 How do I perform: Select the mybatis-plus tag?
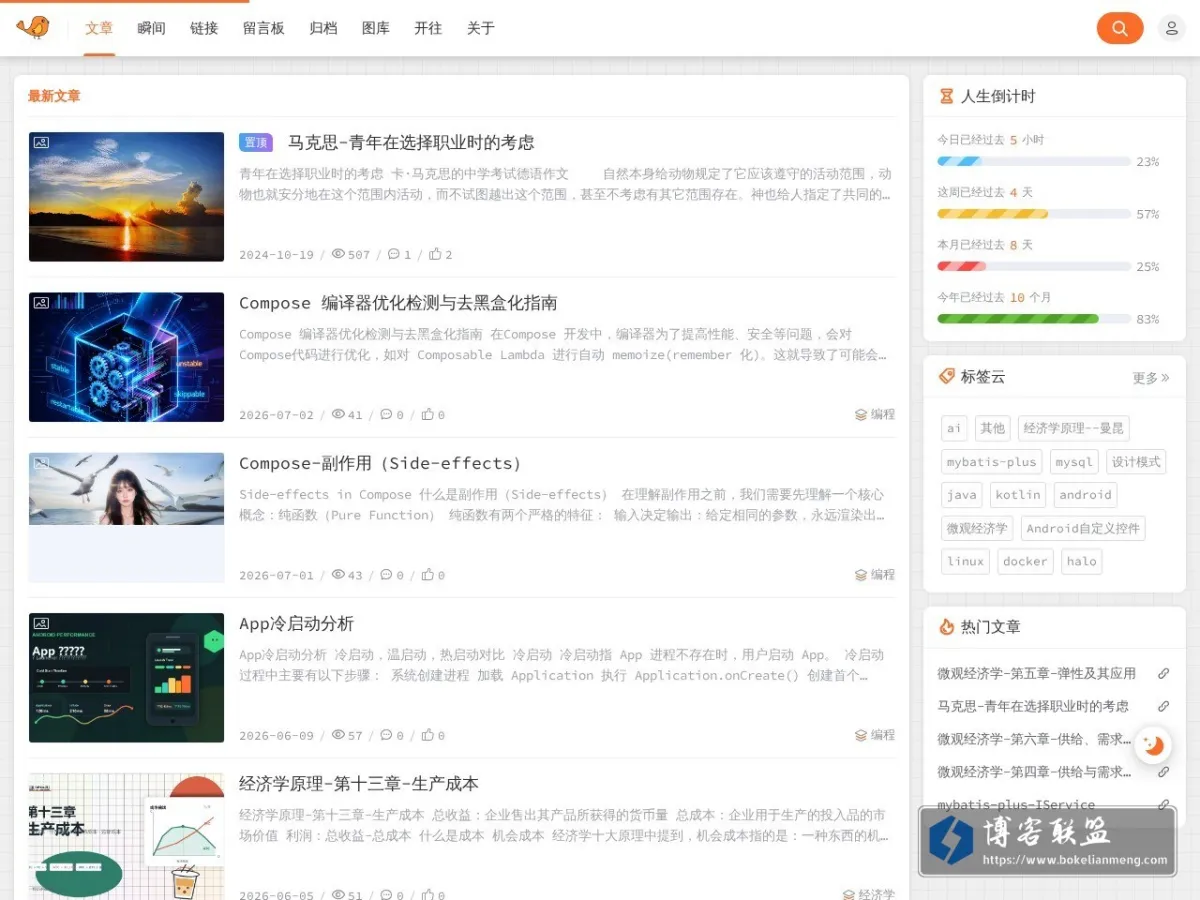[992, 462]
